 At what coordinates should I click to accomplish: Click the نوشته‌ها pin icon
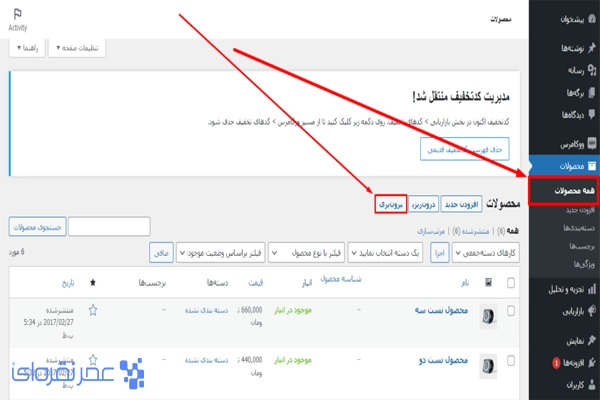(592, 48)
